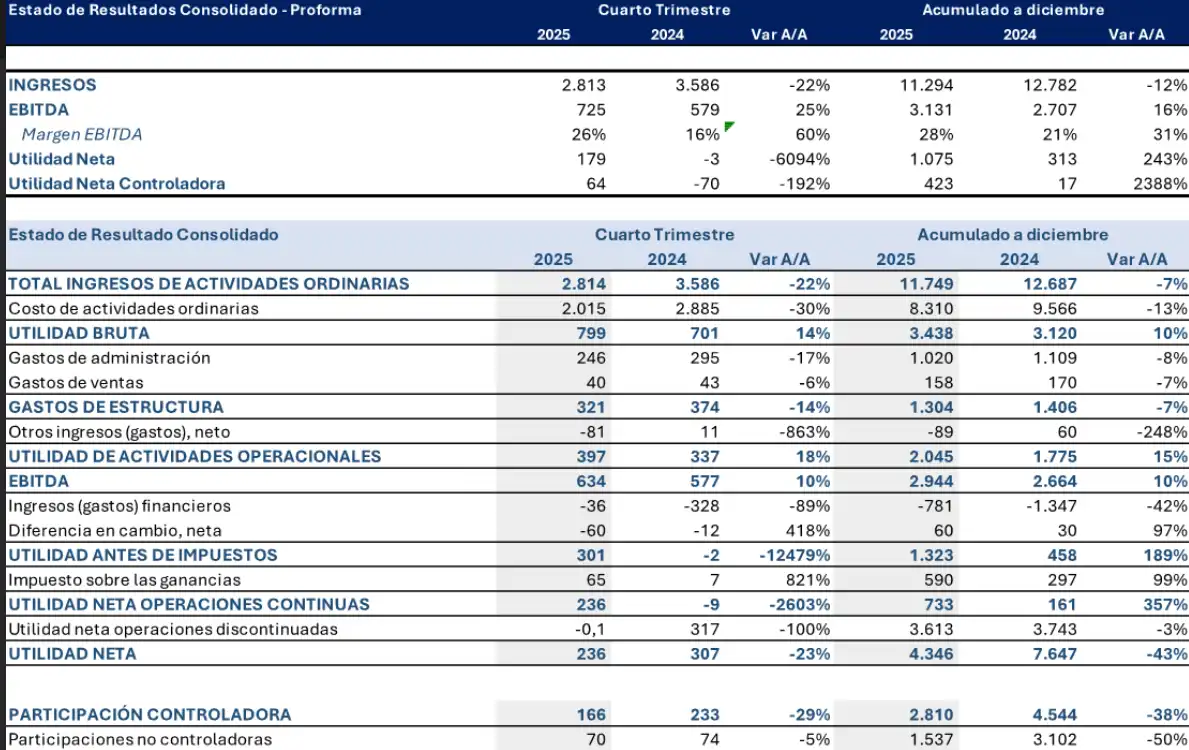Viewport: 1189px width, 750px height.
Task: Click the Acumulado a diciembre header
Action: [1013, 10]
